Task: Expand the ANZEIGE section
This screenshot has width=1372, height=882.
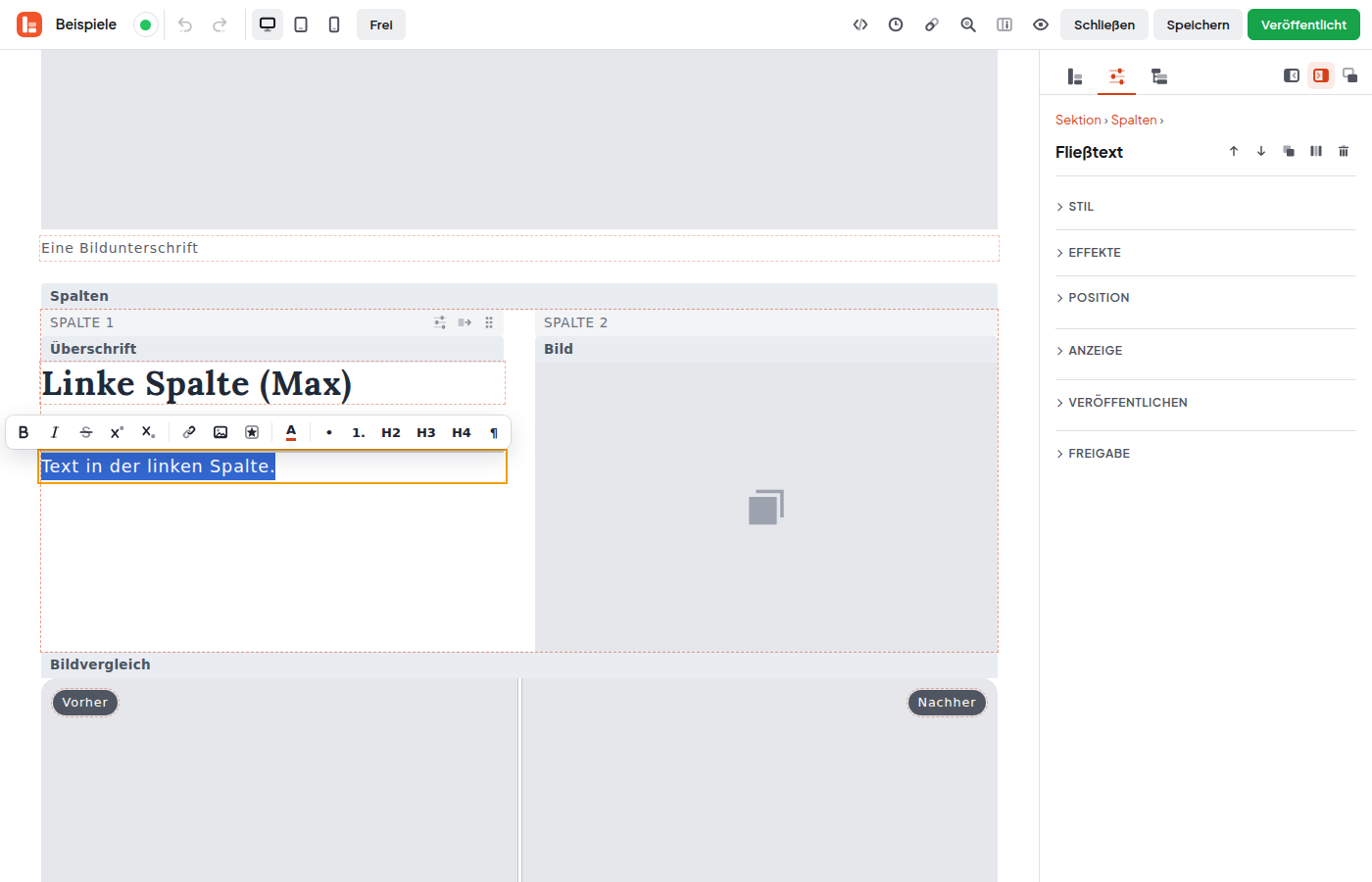Action: click(x=1205, y=351)
